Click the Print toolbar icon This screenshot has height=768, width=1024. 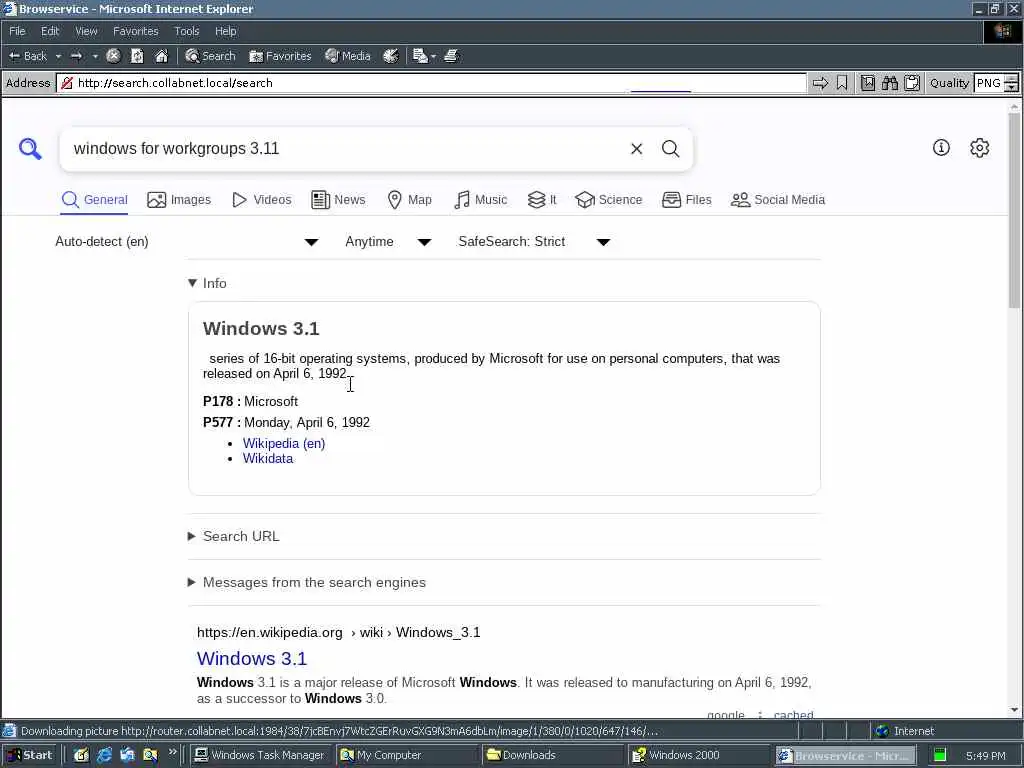click(x=451, y=56)
